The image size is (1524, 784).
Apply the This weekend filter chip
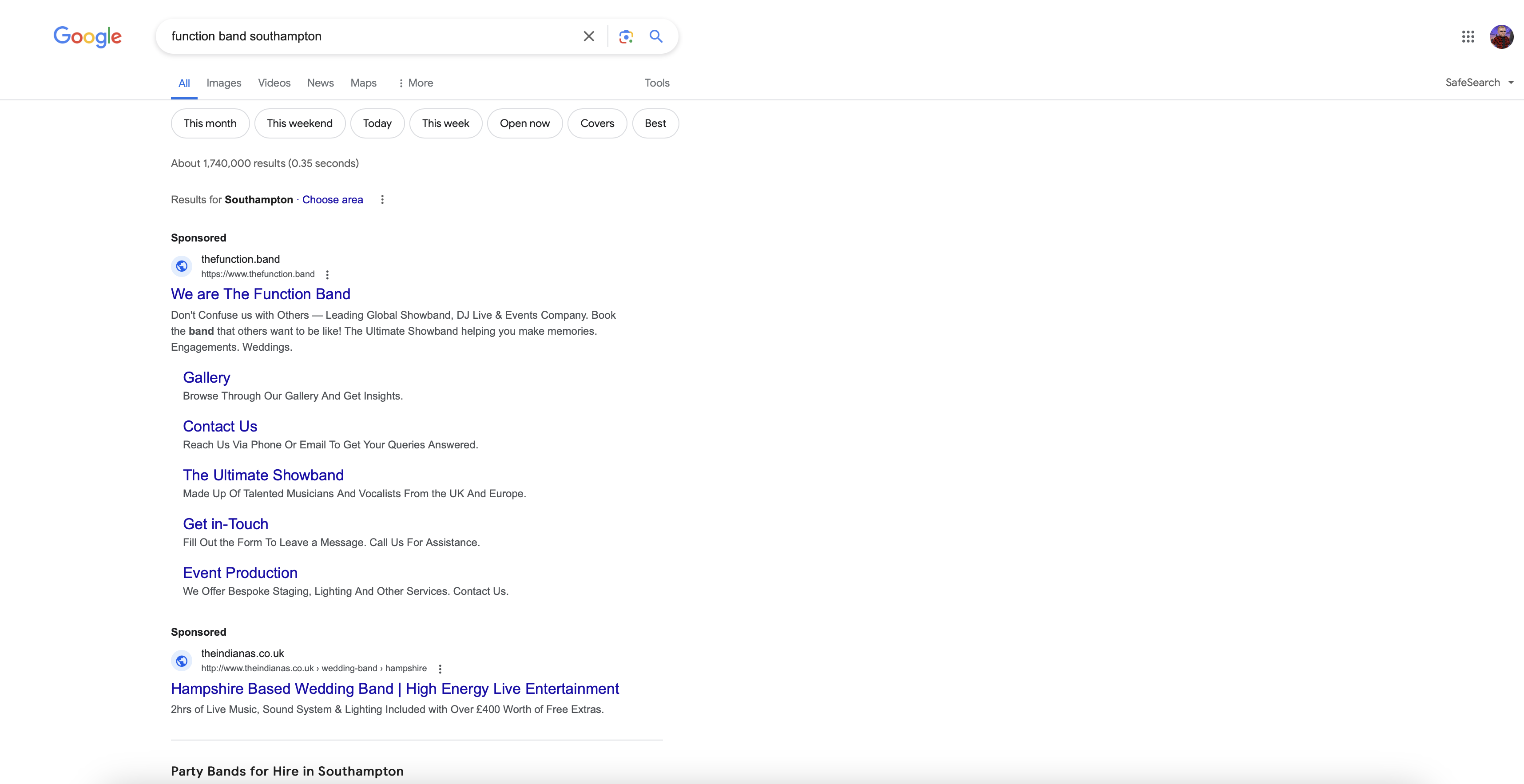[299, 123]
